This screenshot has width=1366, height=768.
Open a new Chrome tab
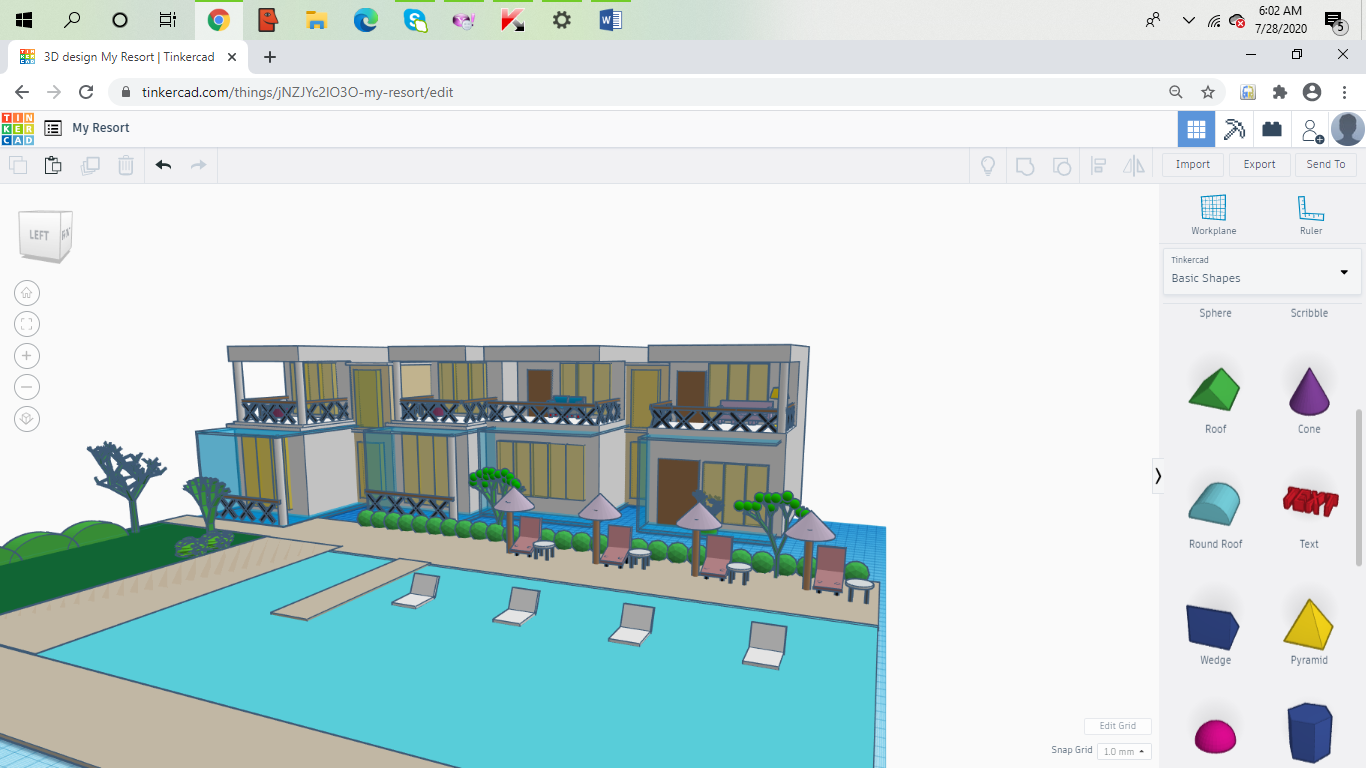point(269,57)
